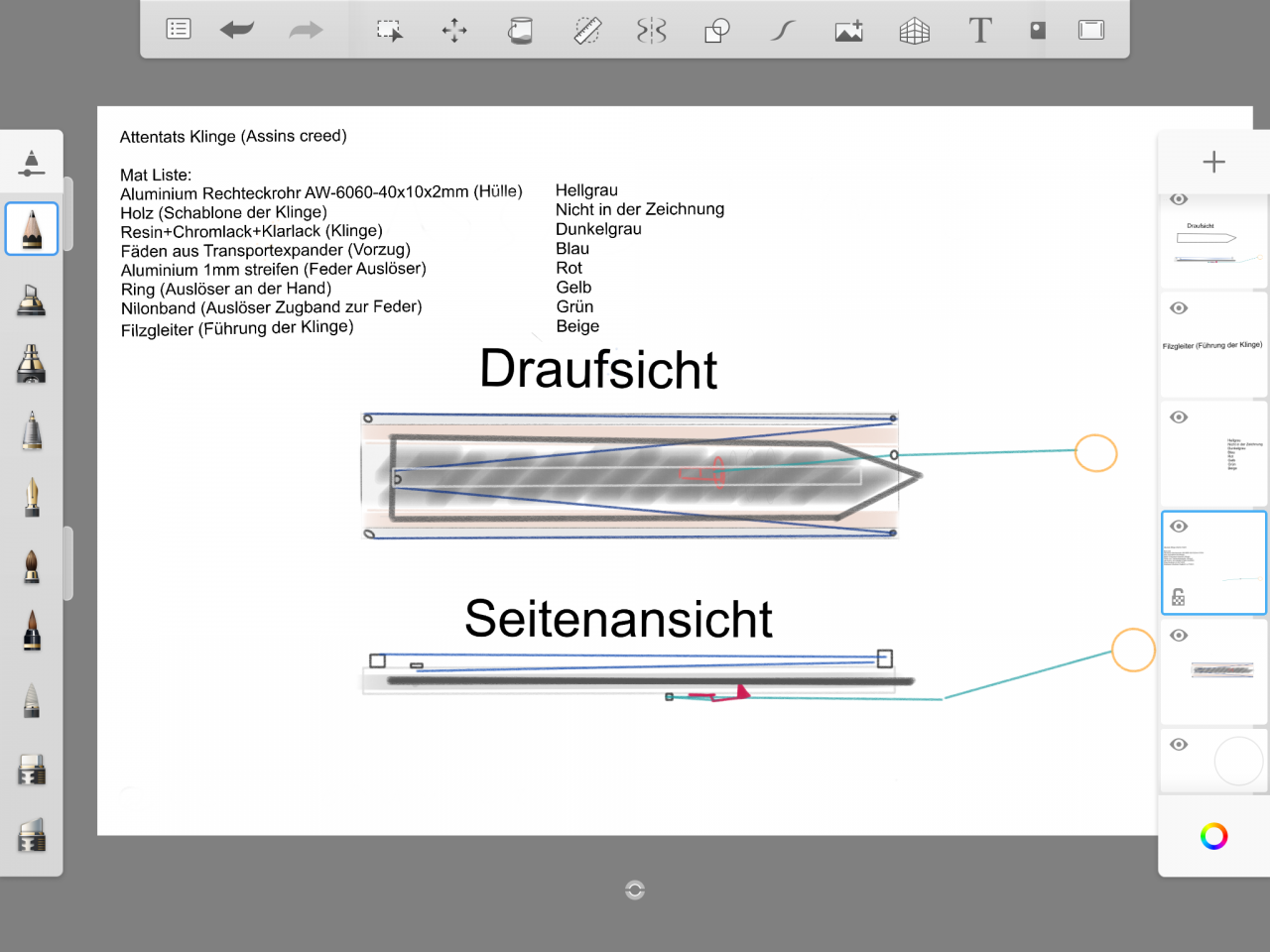Tap the 'Mat Liste:' label
Viewport: 1270px width, 952px height.
[x=156, y=176]
